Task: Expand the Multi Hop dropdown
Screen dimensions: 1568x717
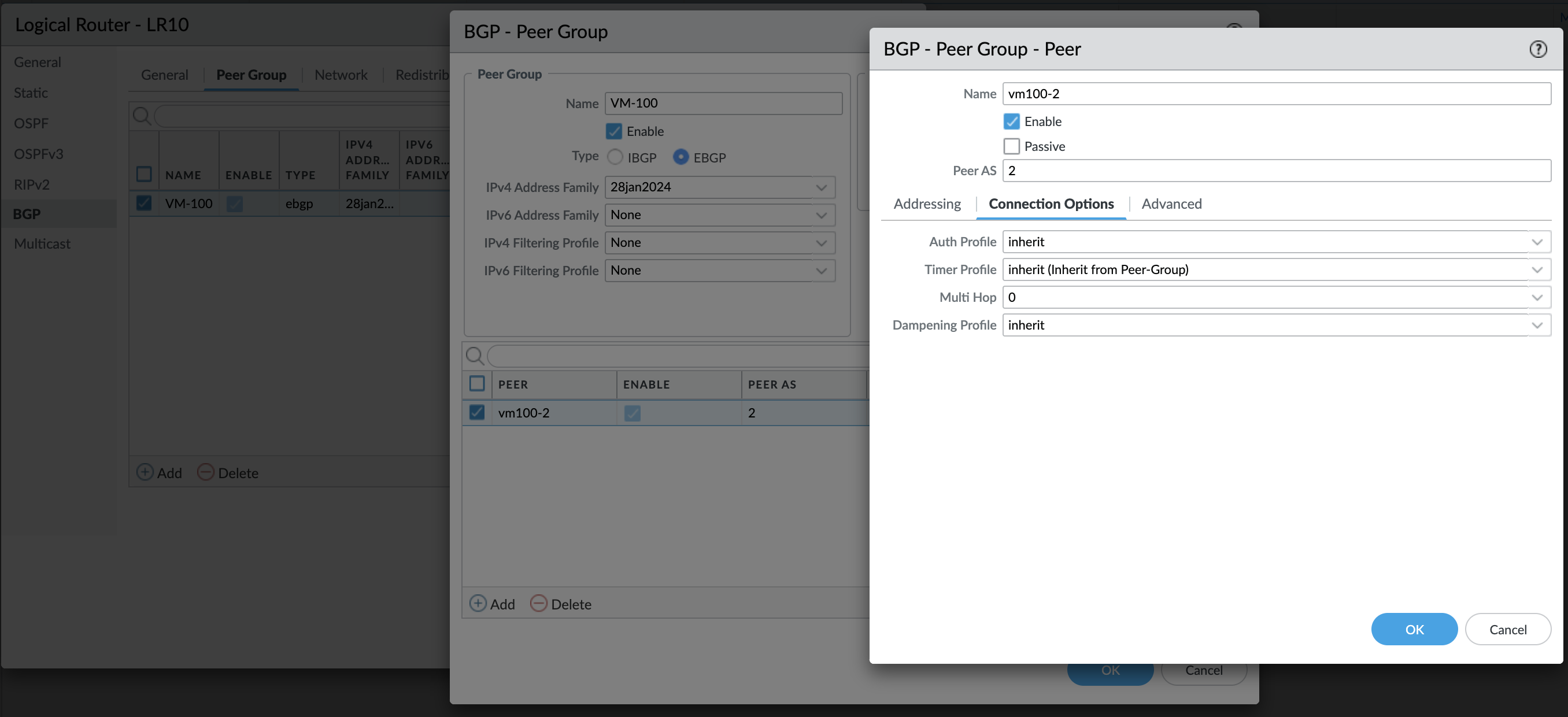Action: (x=1536, y=297)
